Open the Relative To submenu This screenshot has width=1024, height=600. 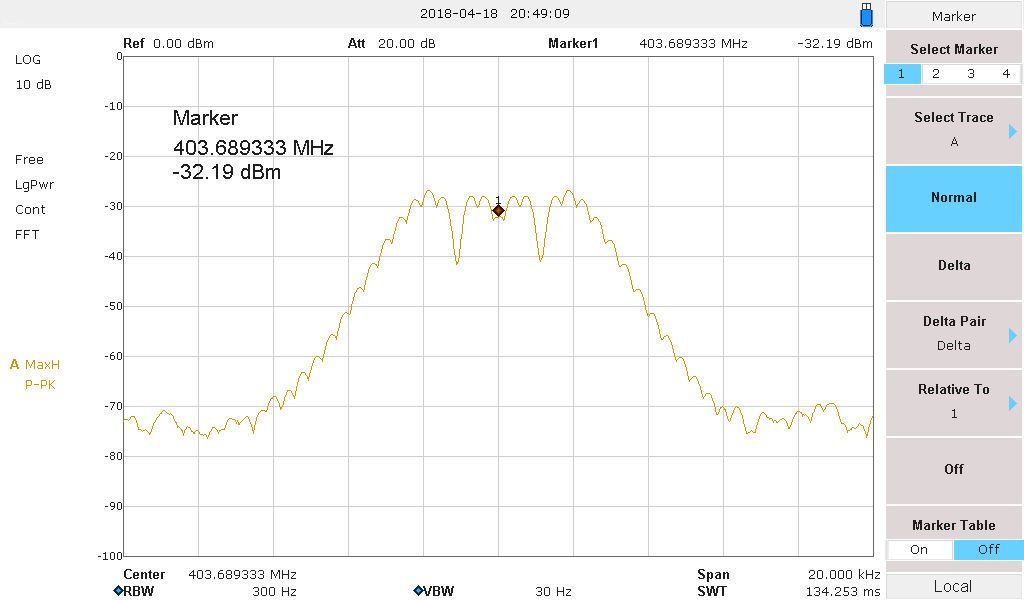tap(953, 402)
